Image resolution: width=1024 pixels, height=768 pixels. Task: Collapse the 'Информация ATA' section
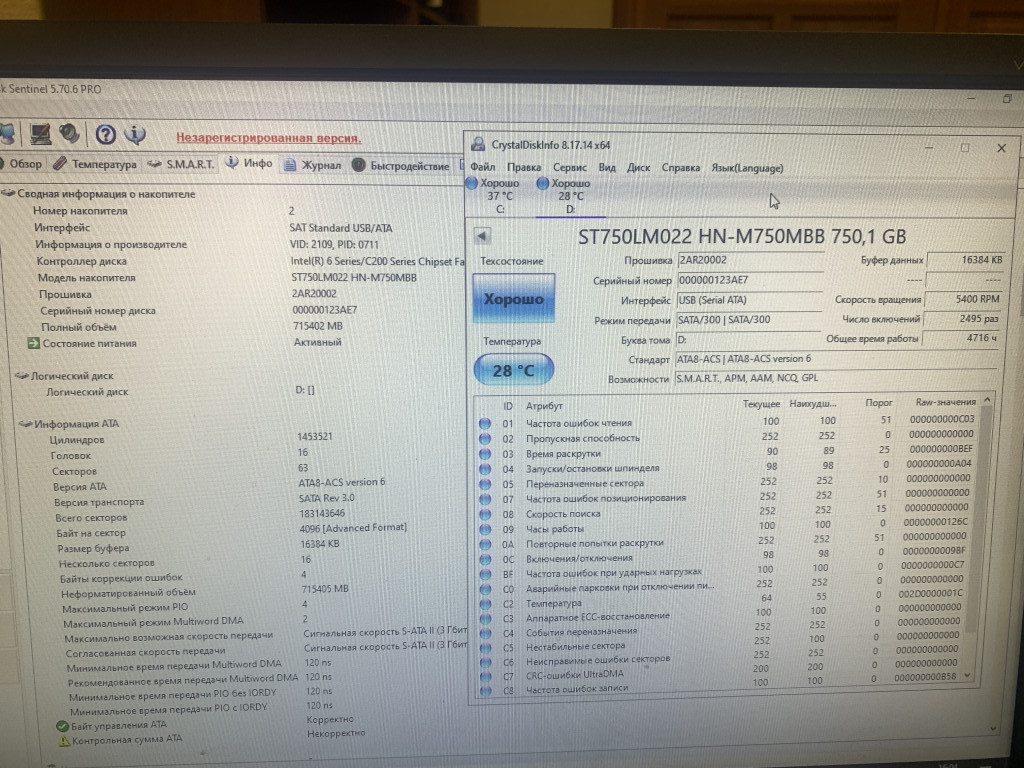coord(25,424)
